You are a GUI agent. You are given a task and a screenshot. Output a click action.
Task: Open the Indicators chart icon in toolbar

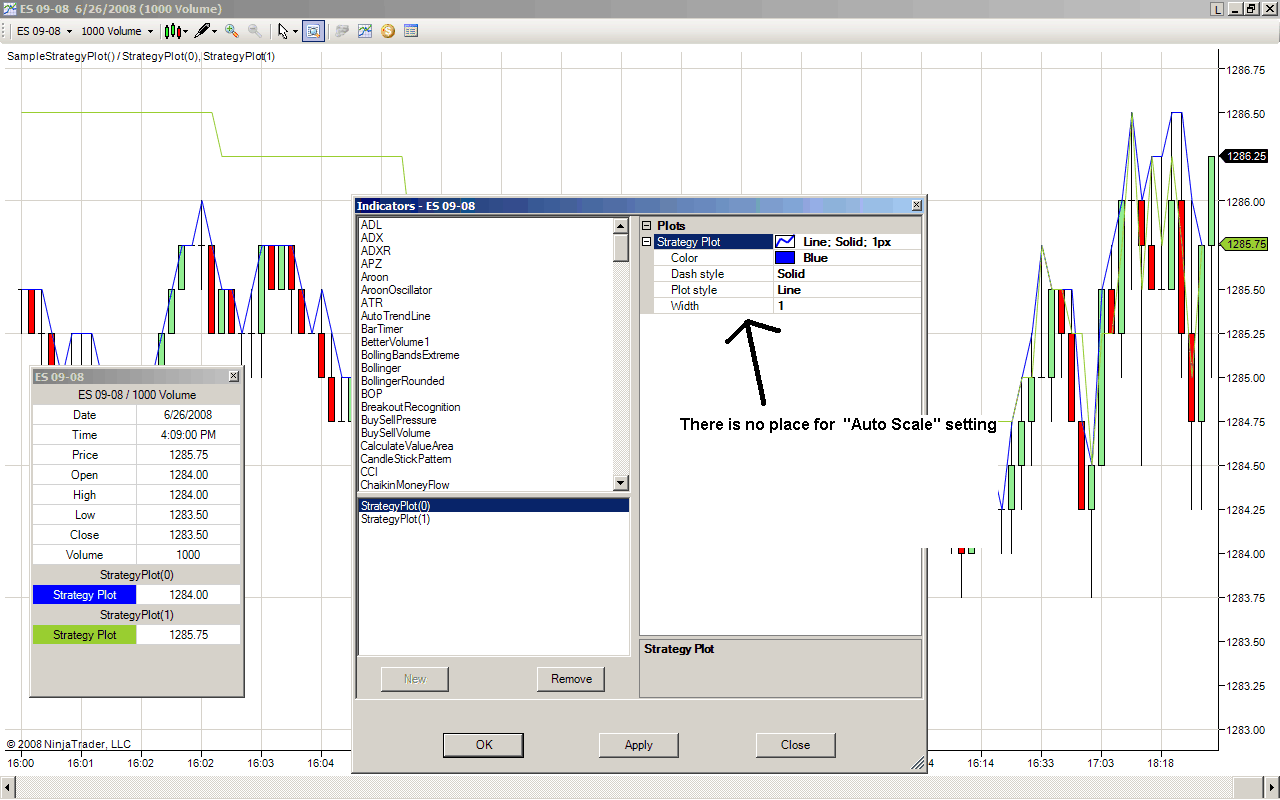click(x=365, y=31)
